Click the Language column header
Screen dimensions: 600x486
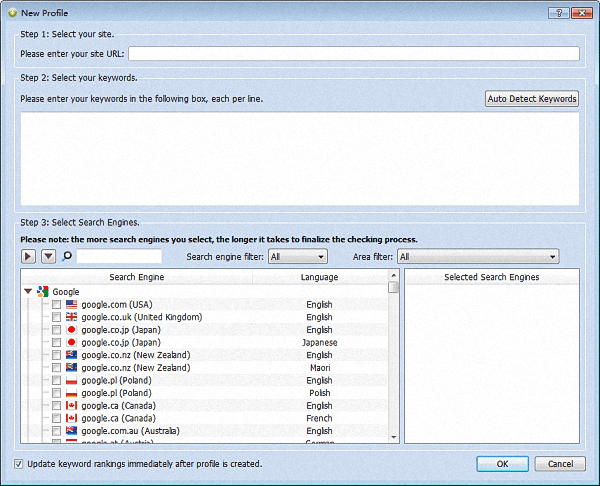[x=319, y=277]
